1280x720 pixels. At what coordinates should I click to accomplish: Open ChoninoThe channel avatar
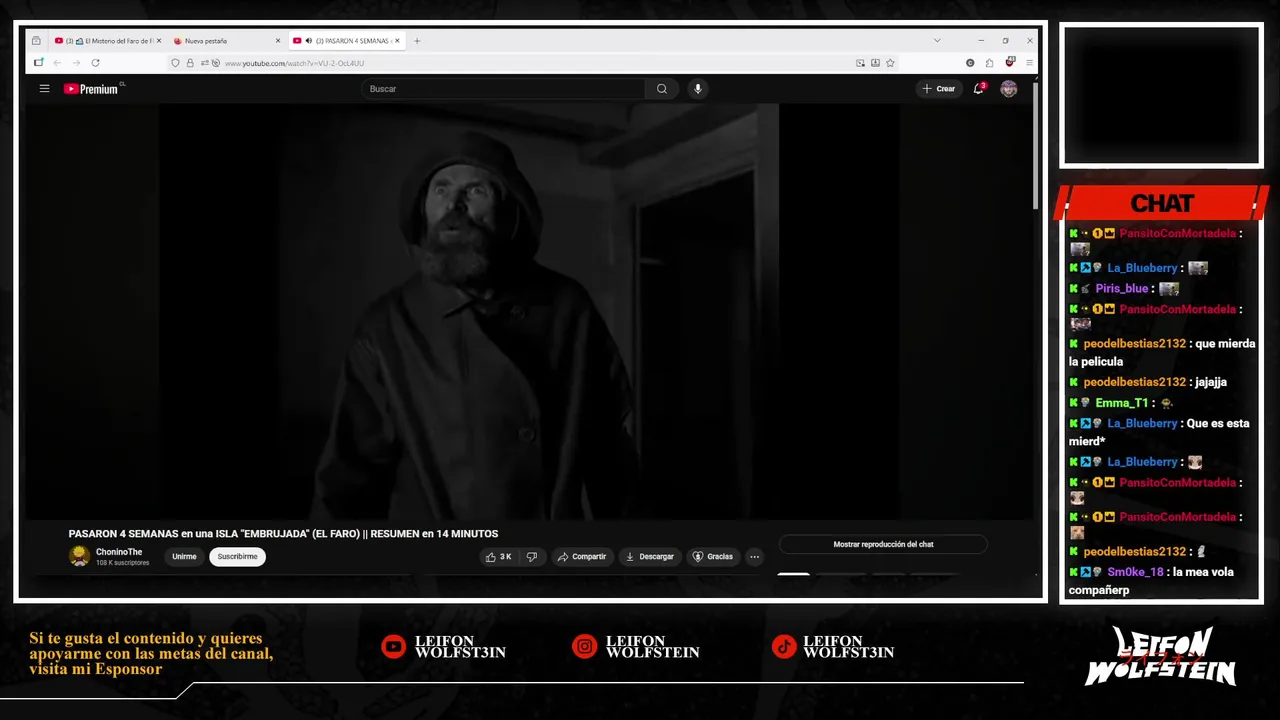79,556
